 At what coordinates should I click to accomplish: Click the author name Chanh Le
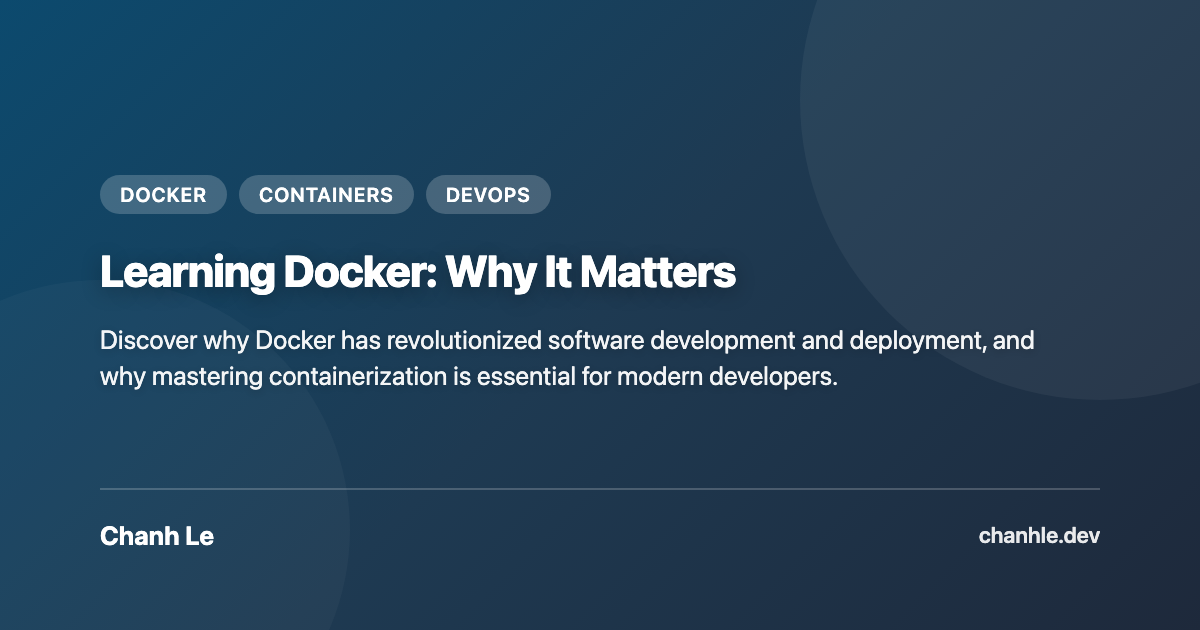tap(157, 536)
